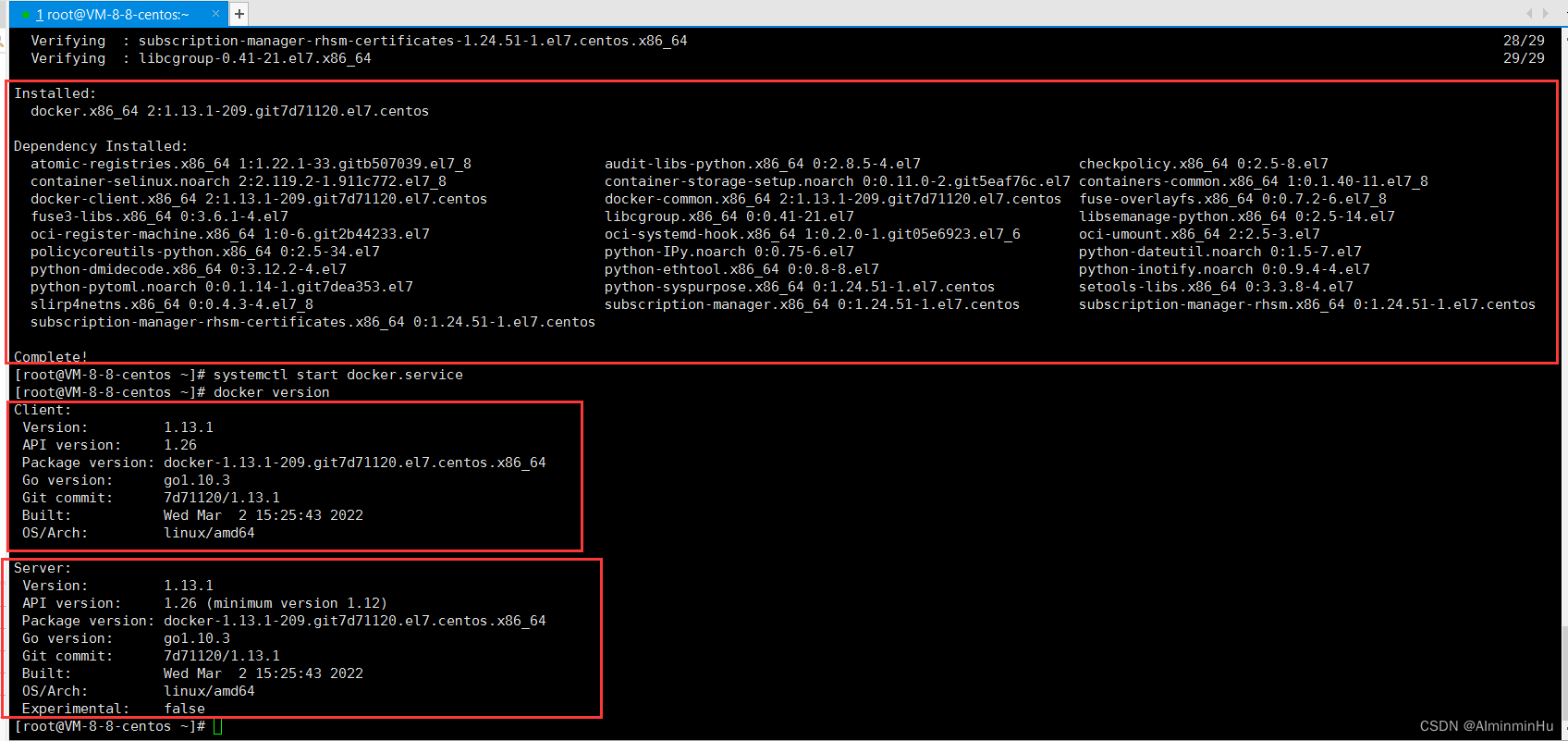Click the 'Installed:' heading
1568x741 pixels.
click(x=55, y=93)
